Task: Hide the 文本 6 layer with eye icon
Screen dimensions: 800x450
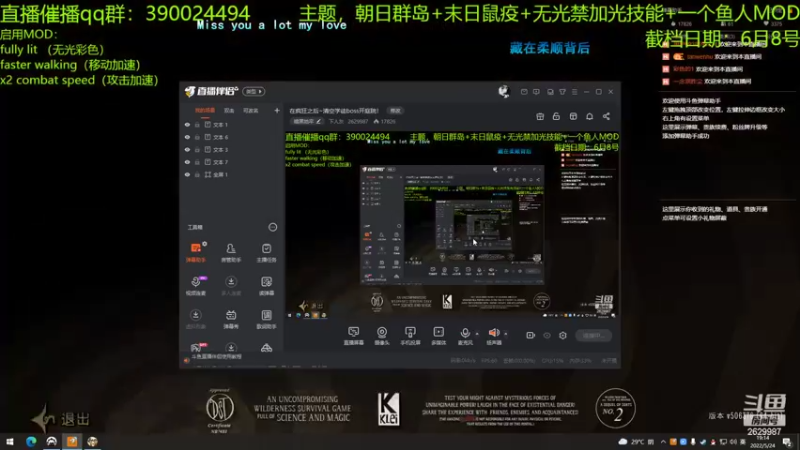Action: pyautogui.click(x=187, y=137)
